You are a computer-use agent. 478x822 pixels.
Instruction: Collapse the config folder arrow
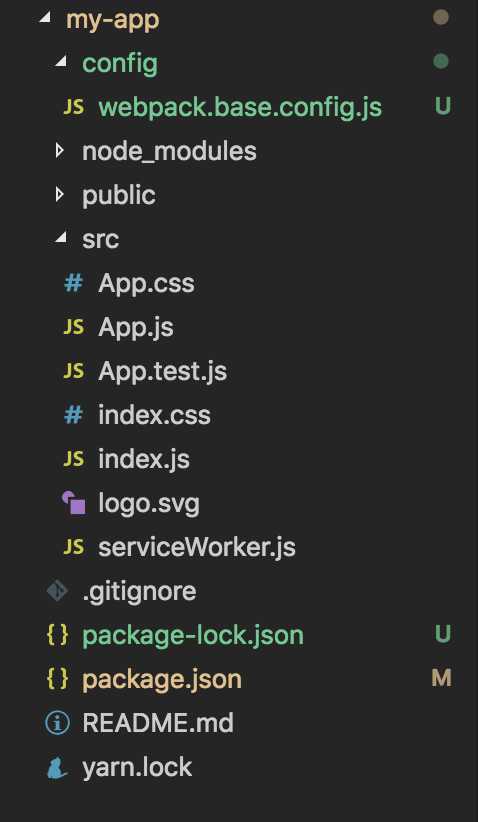coord(61,62)
